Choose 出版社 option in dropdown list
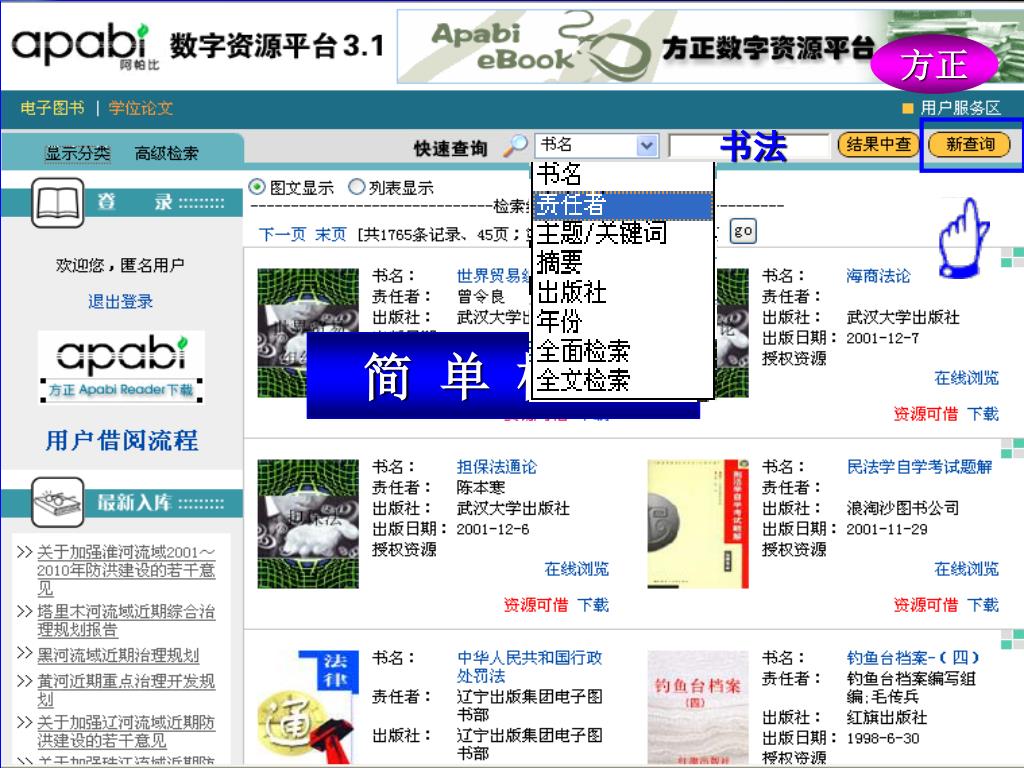 (623, 292)
